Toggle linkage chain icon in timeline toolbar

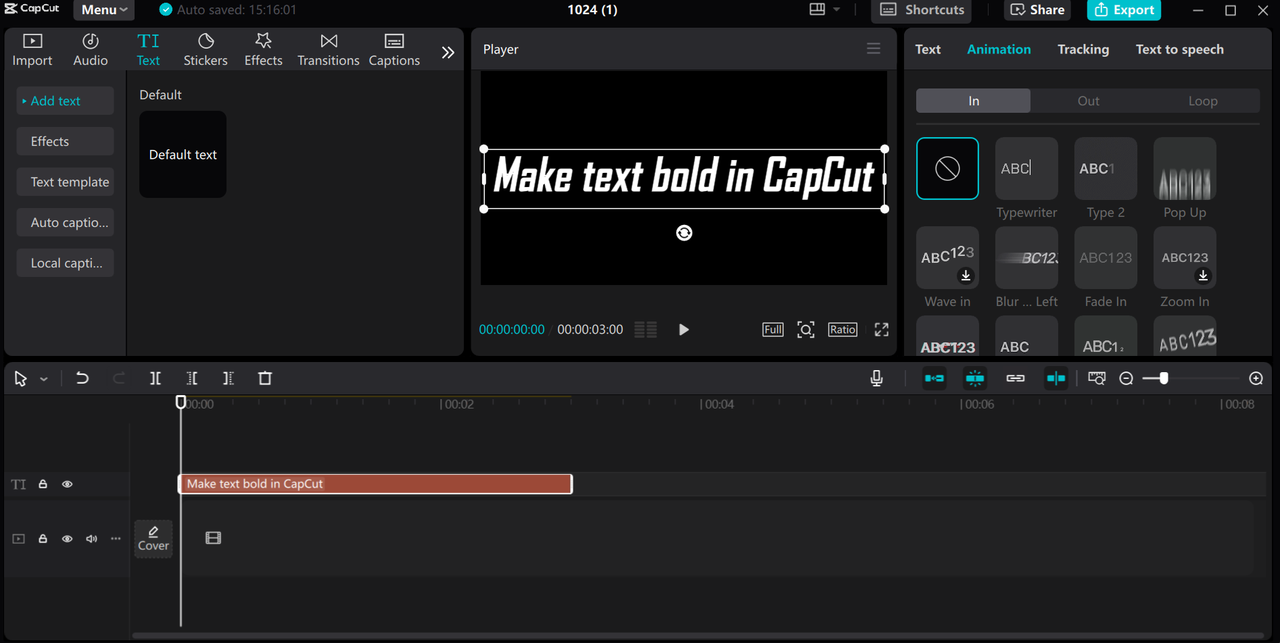pyautogui.click(x=1015, y=378)
